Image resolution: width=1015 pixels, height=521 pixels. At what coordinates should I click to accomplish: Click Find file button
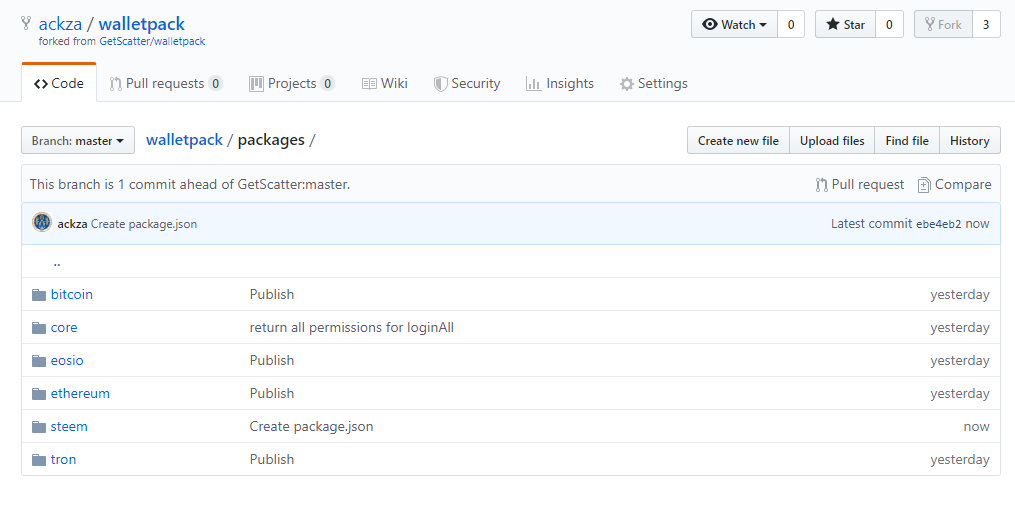click(907, 140)
